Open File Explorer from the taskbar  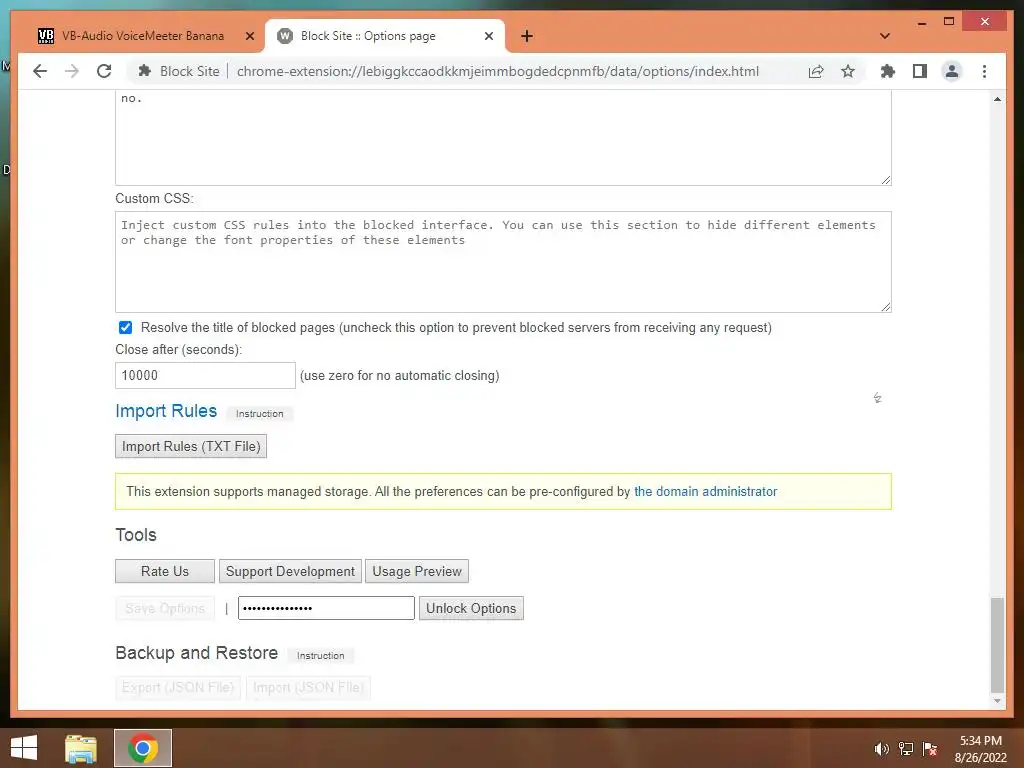[x=81, y=748]
